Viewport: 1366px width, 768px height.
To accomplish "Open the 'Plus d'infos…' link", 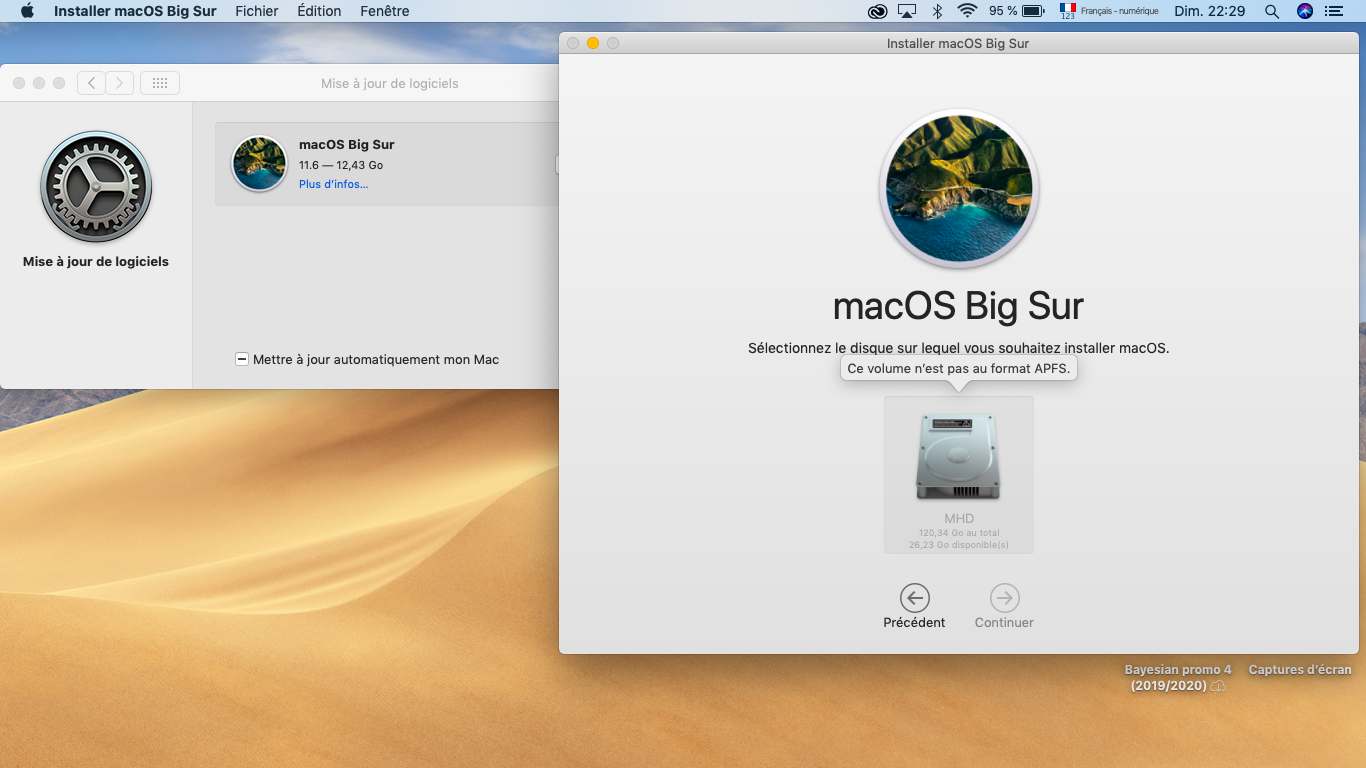I will click(333, 184).
